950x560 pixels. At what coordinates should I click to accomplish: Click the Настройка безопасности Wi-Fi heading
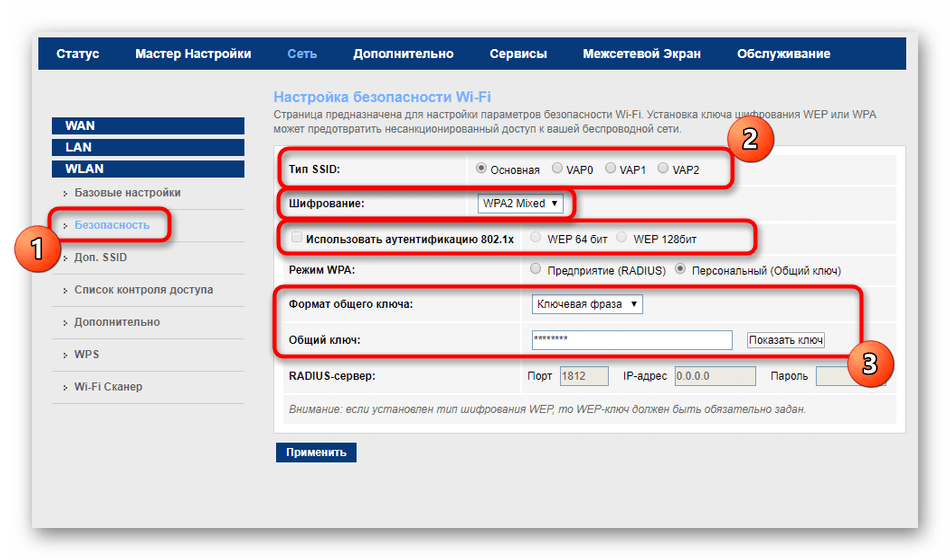[x=382, y=97]
